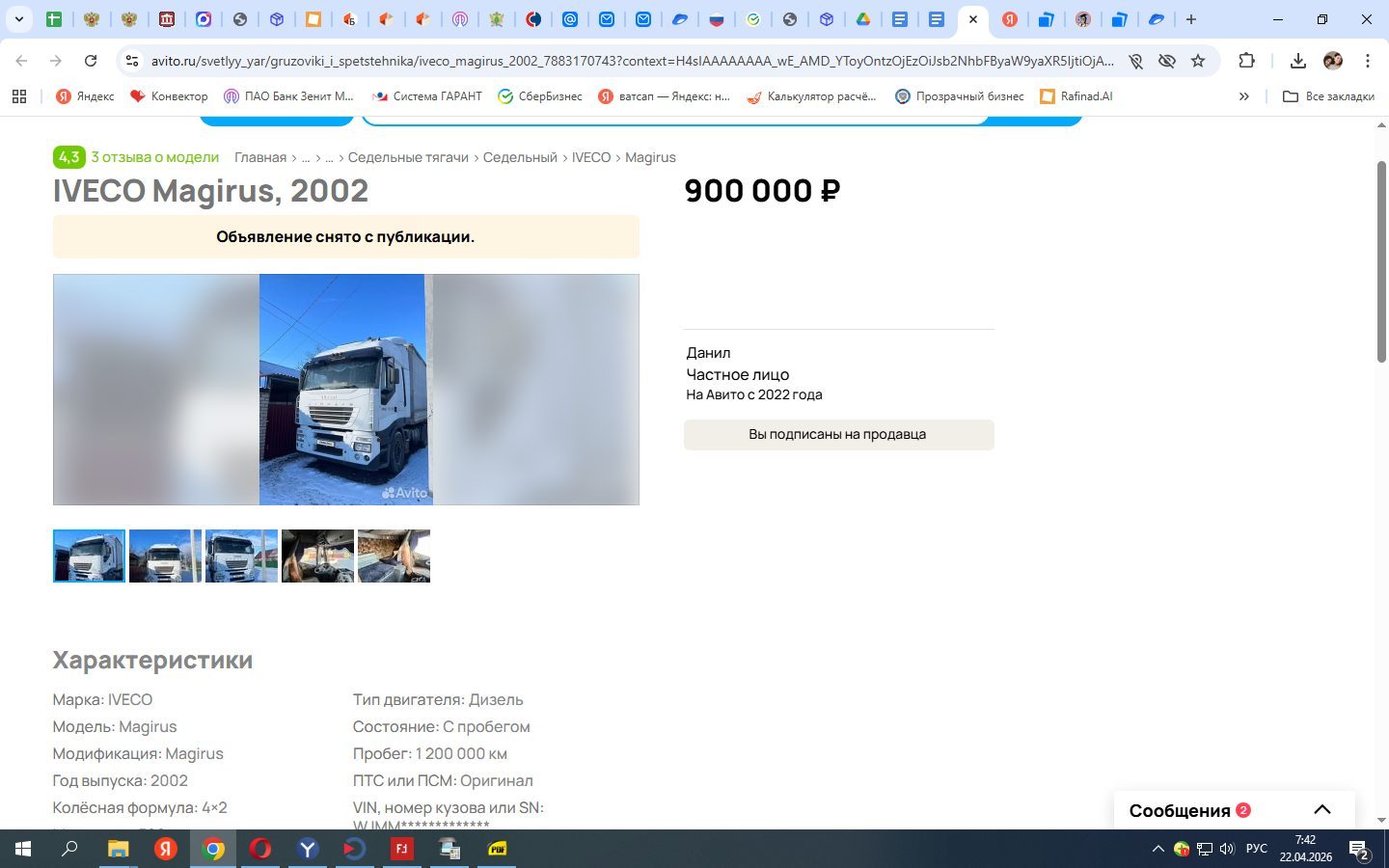
Task: Select the first truck thumbnail
Action: pos(89,556)
